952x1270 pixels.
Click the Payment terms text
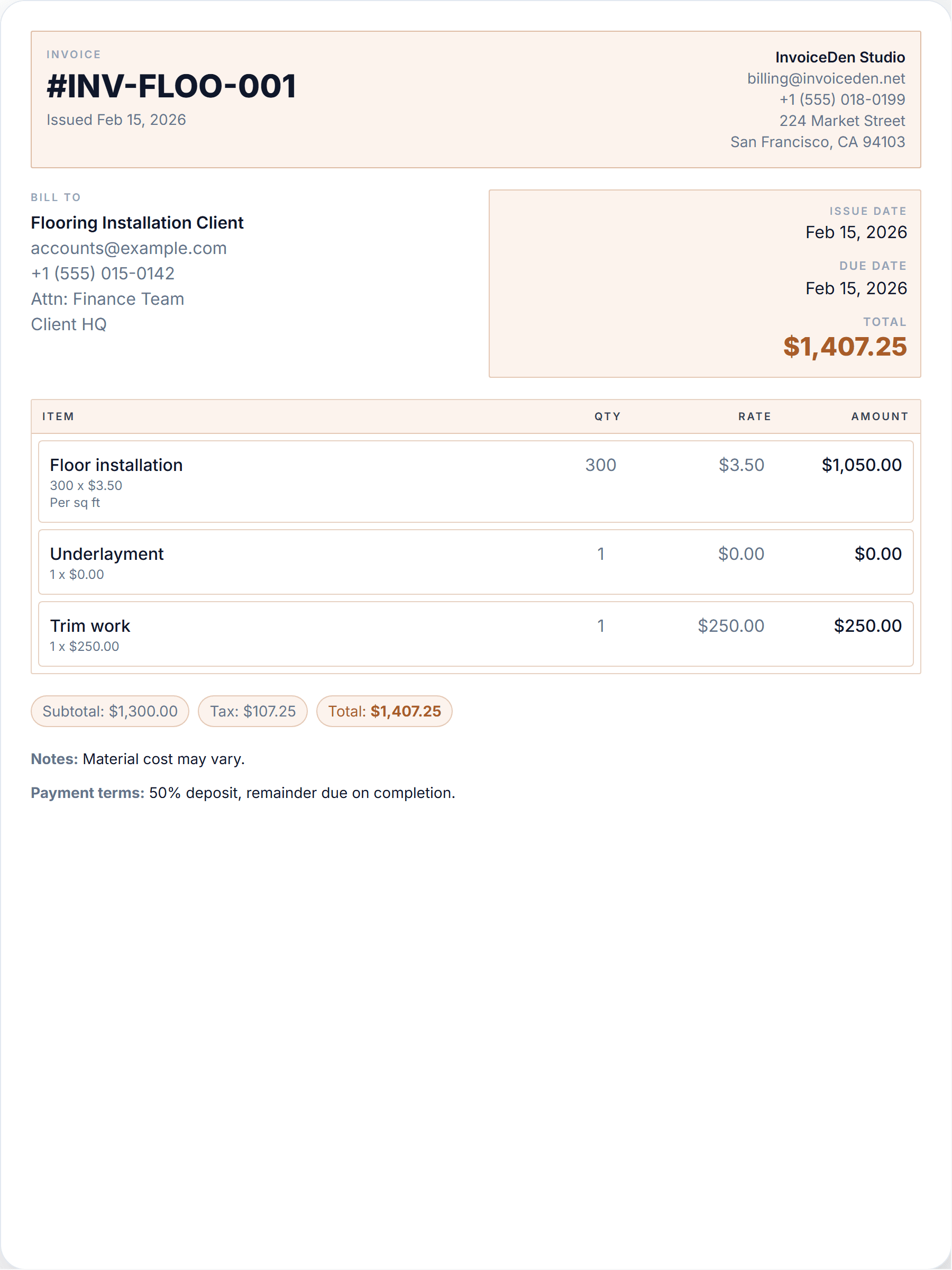243,793
